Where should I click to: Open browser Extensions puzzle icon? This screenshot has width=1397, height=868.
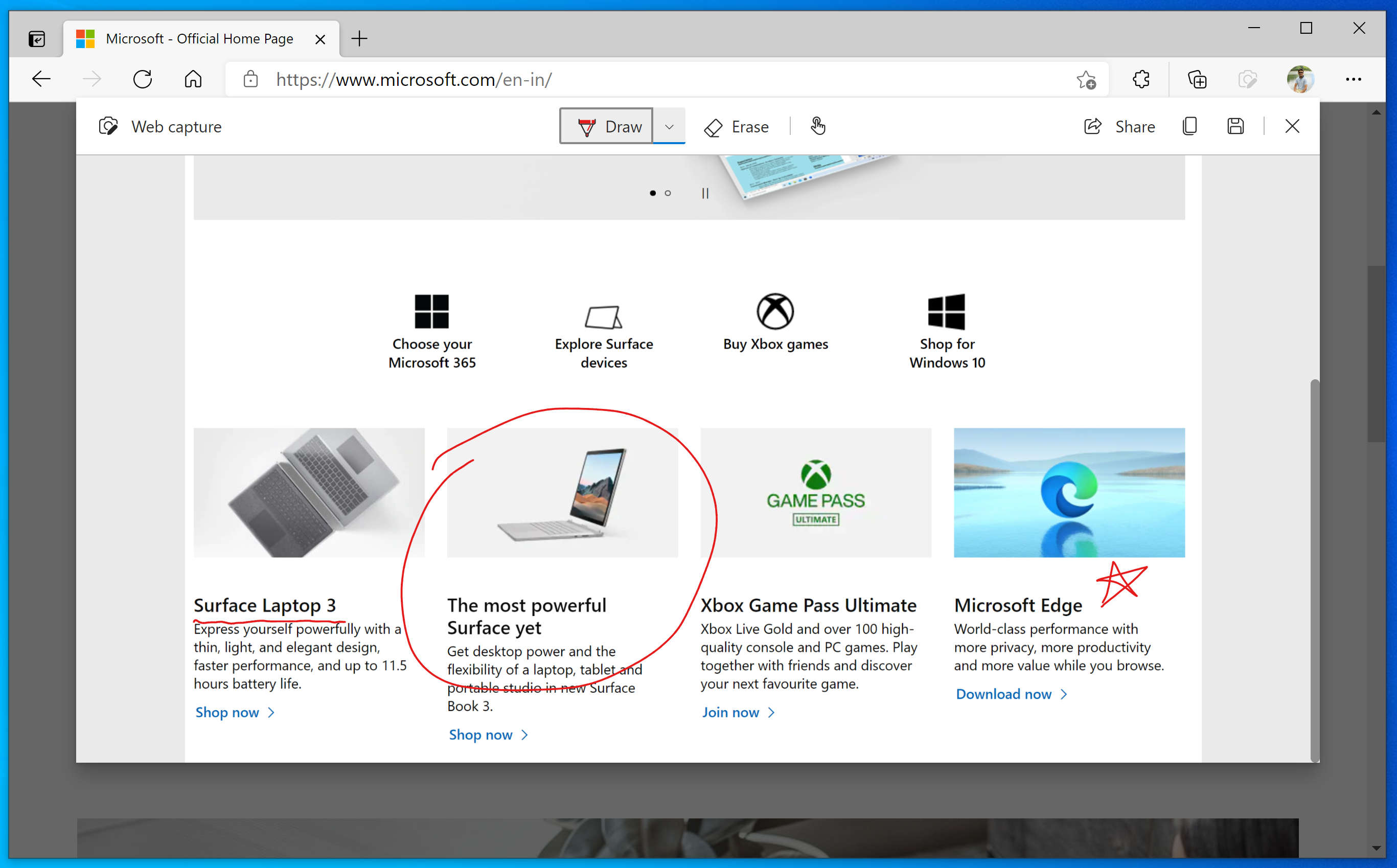[x=1141, y=79]
